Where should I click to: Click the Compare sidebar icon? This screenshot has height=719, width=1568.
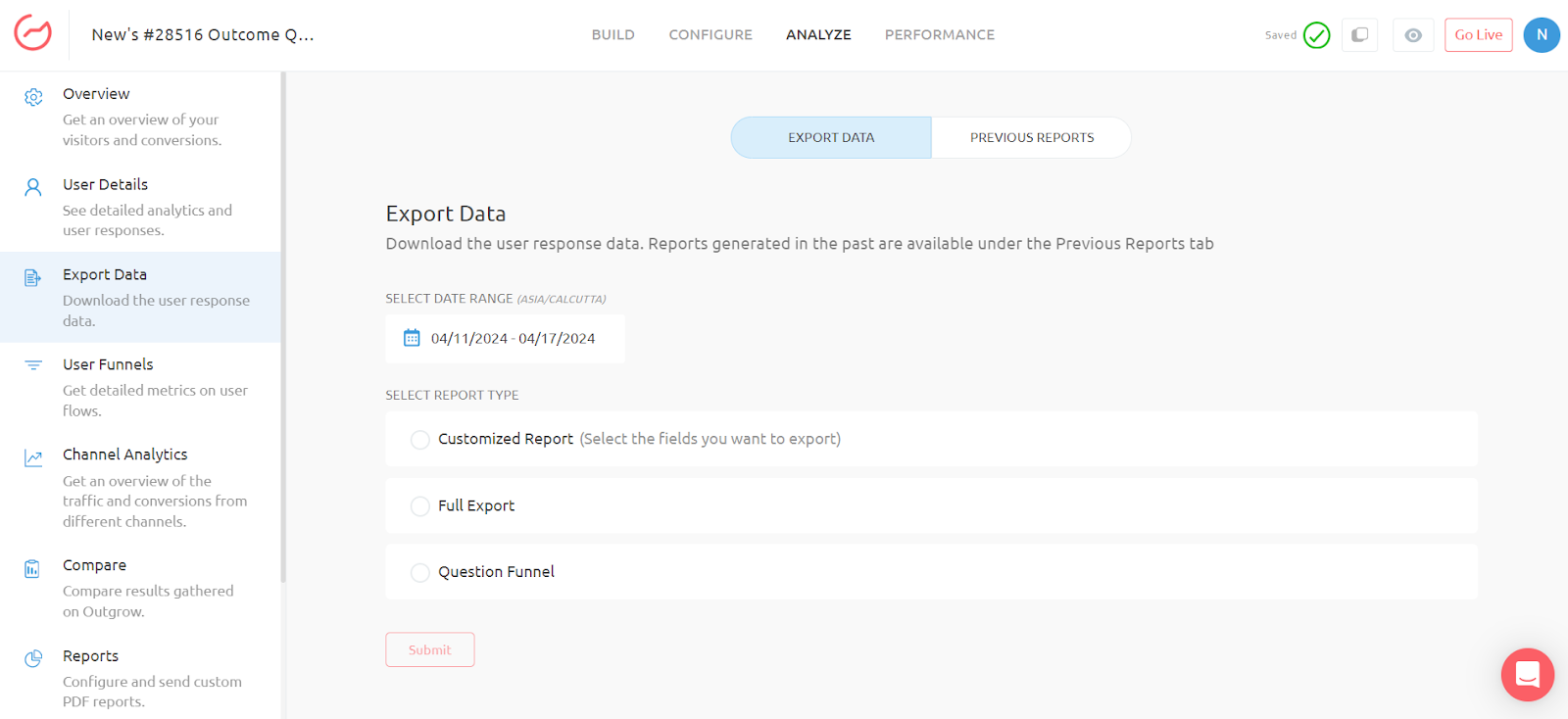32,568
